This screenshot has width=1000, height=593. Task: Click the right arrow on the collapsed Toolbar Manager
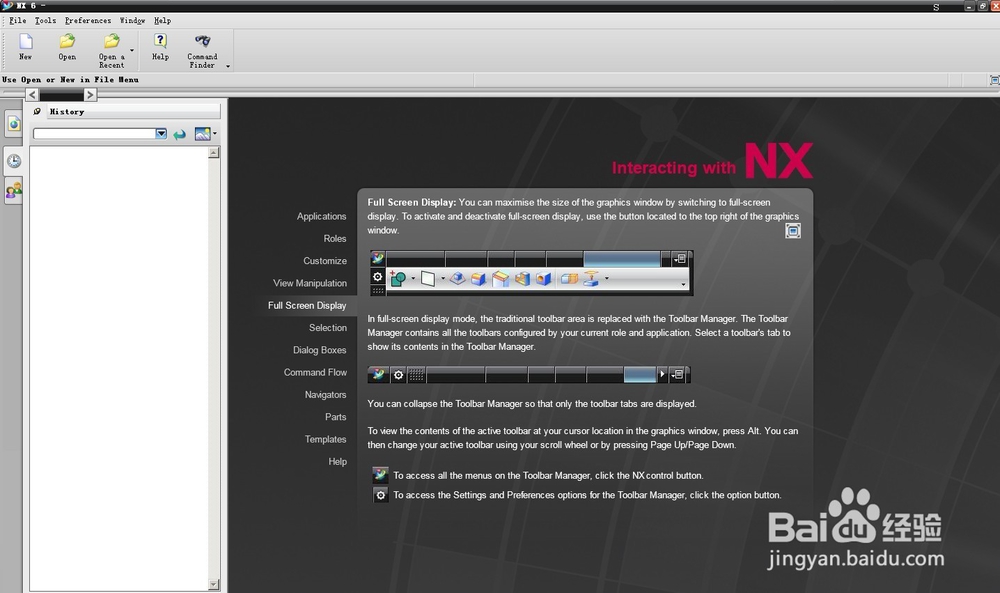point(662,374)
